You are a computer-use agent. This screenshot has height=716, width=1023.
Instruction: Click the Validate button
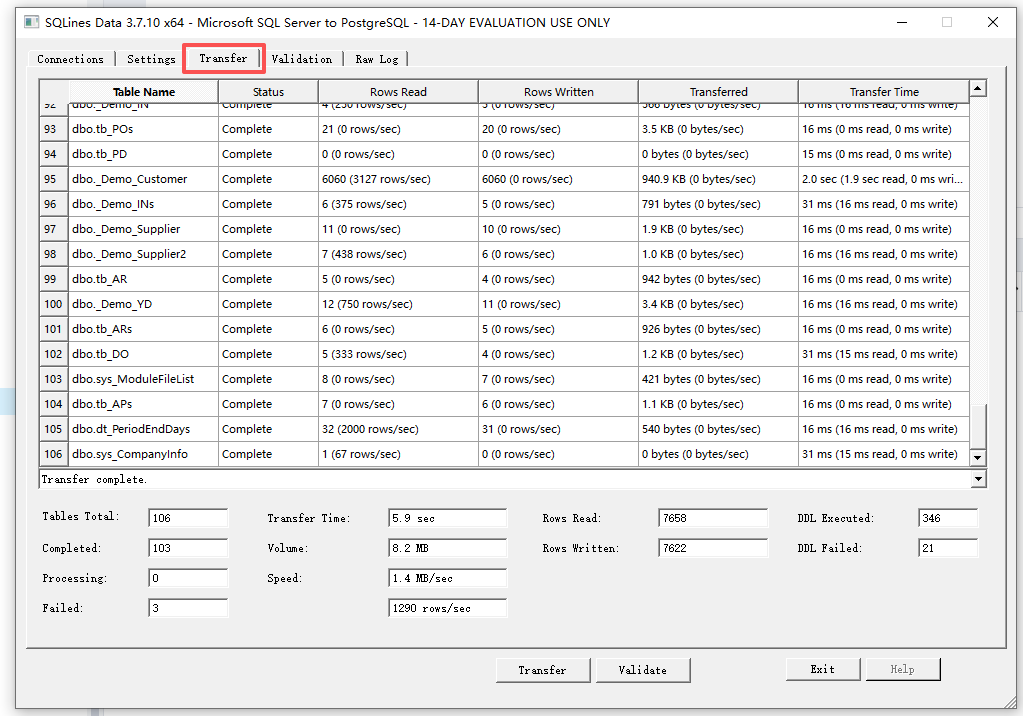pyautogui.click(x=642, y=670)
